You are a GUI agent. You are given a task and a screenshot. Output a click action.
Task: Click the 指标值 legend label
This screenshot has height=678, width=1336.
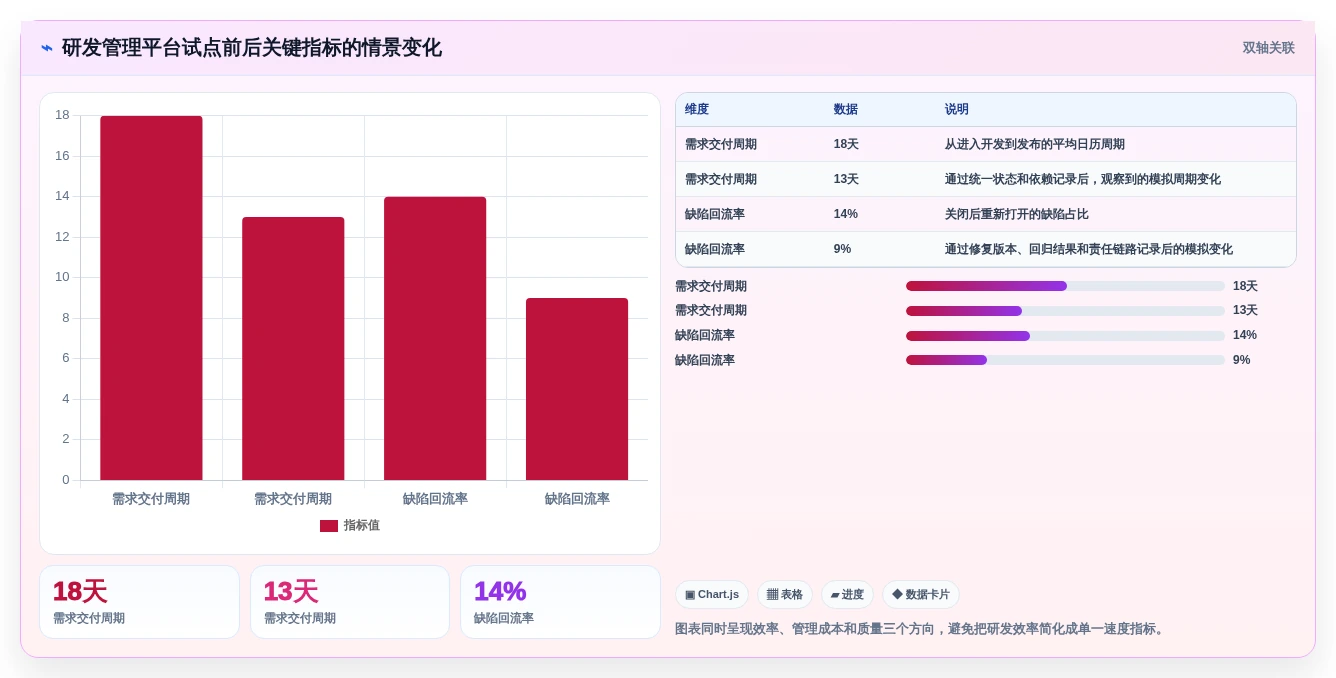pos(362,526)
